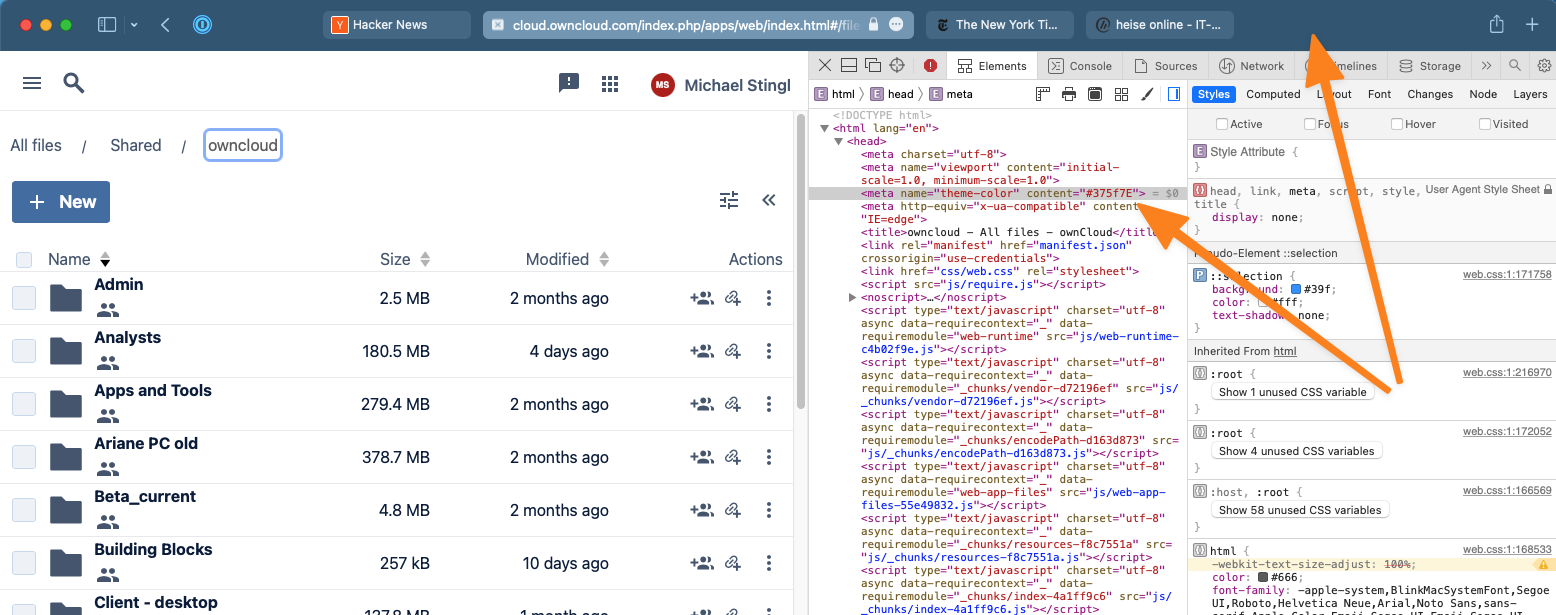Tick the select-all files checkbox

coord(24,260)
